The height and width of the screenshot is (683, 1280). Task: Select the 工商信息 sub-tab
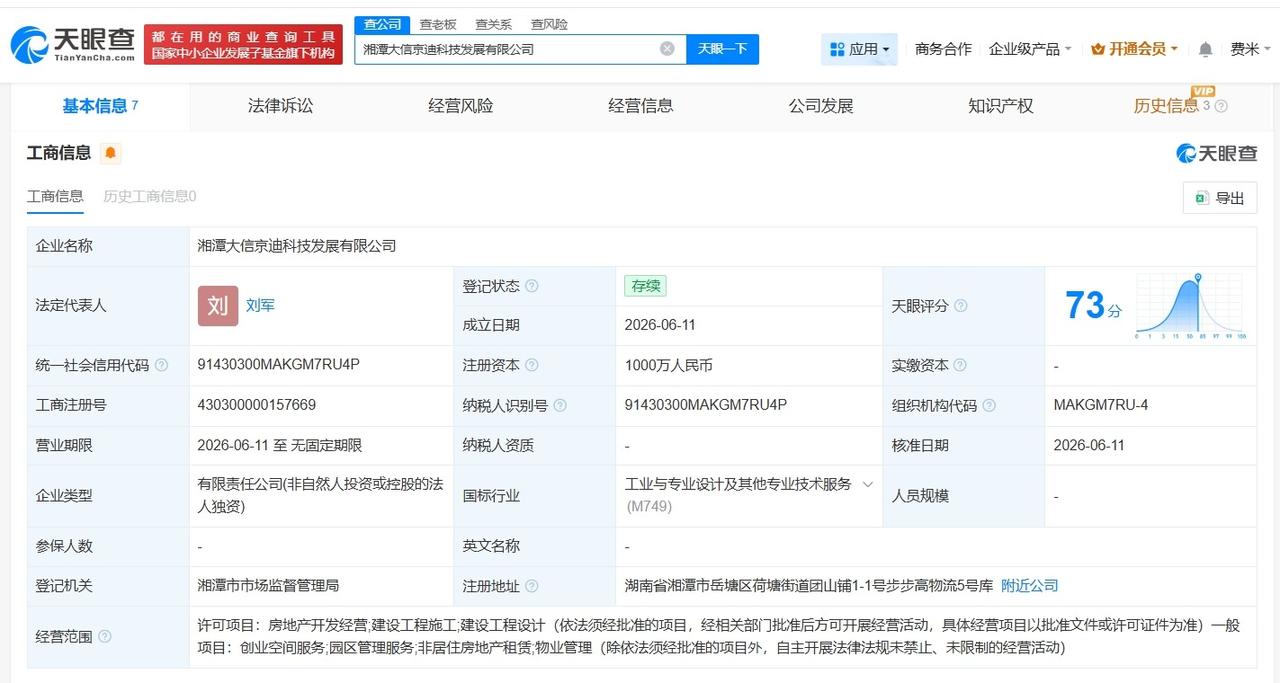tap(55, 196)
